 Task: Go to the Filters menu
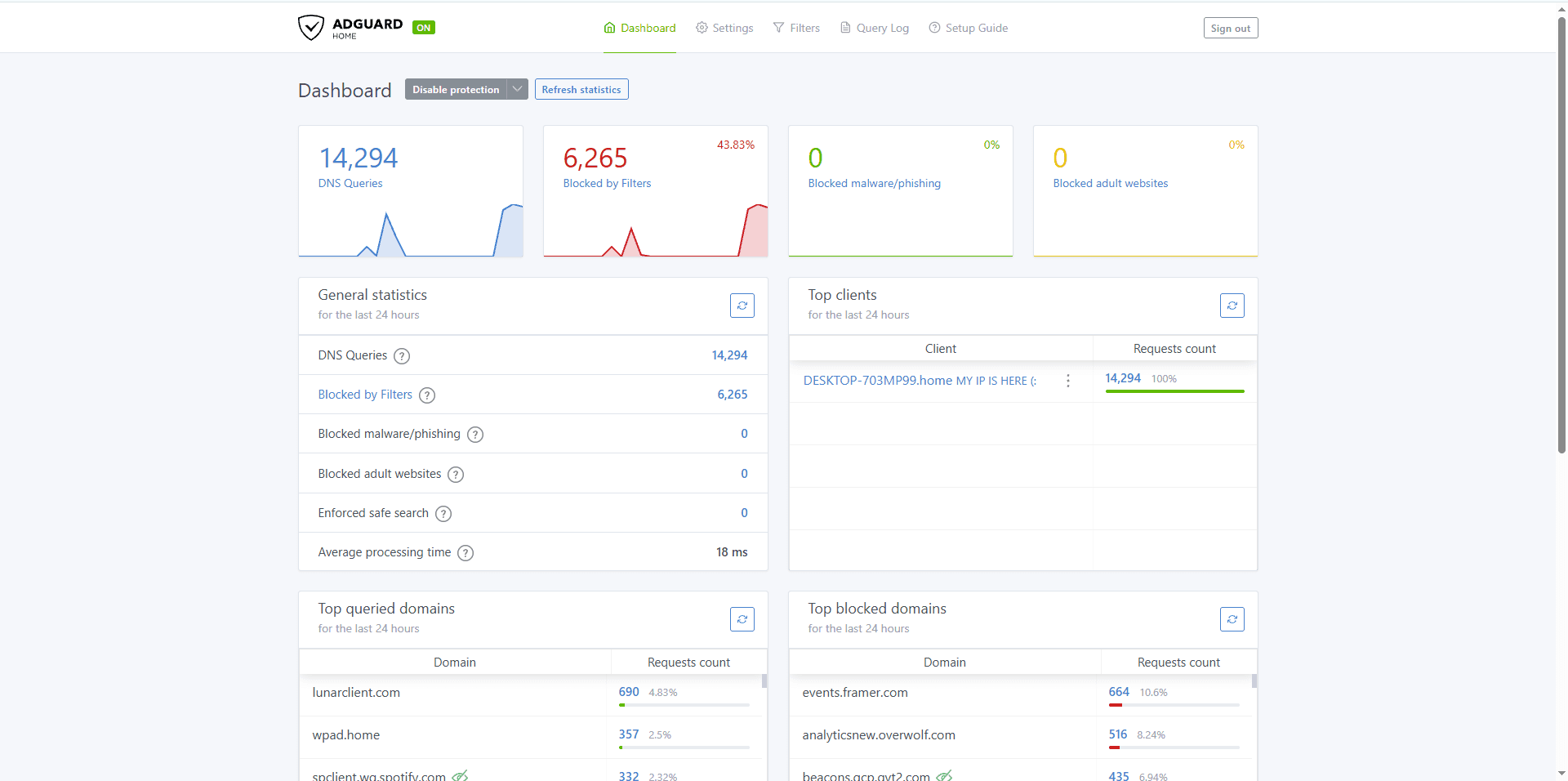[x=796, y=28]
